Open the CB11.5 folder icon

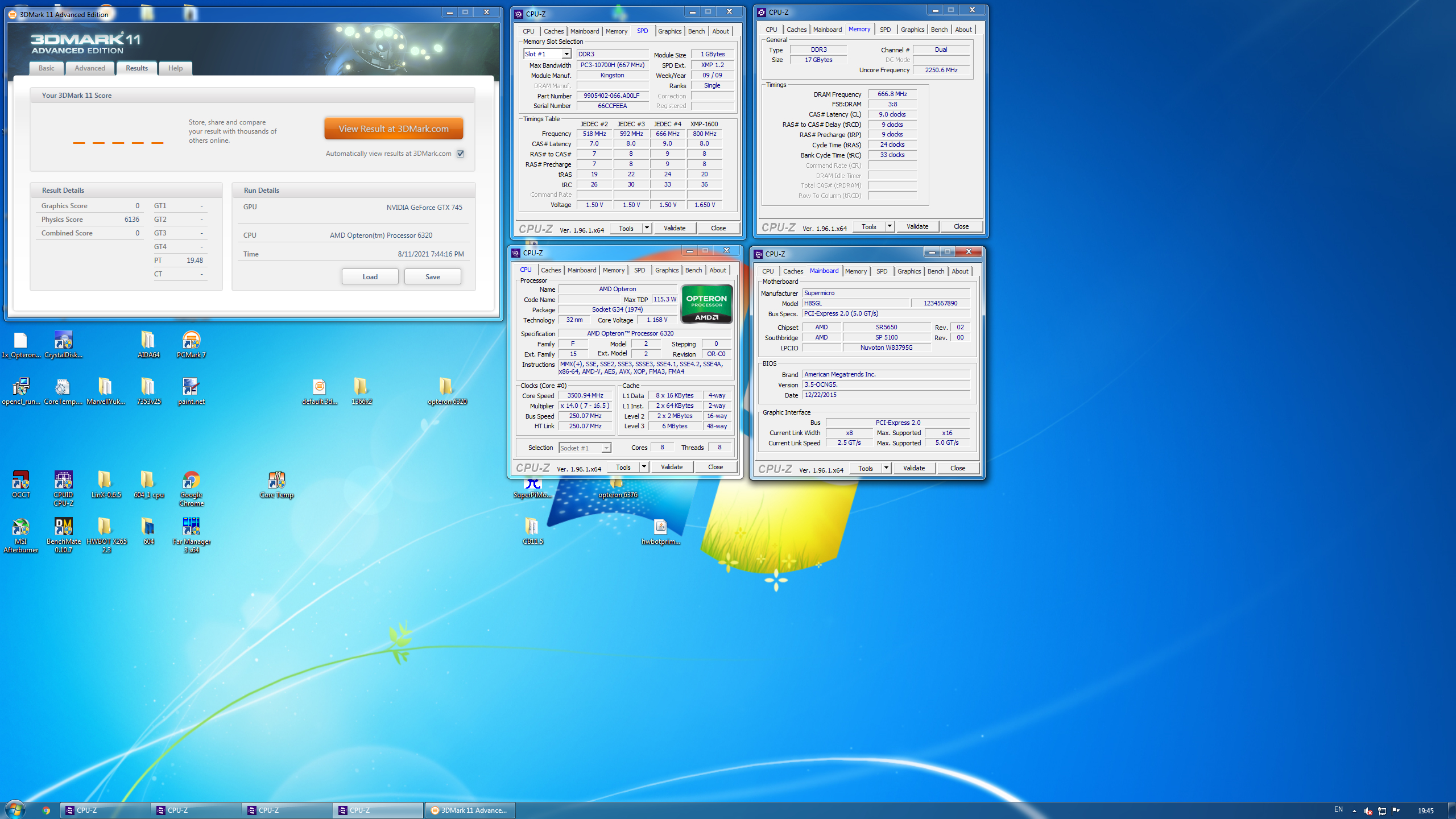(532, 531)
